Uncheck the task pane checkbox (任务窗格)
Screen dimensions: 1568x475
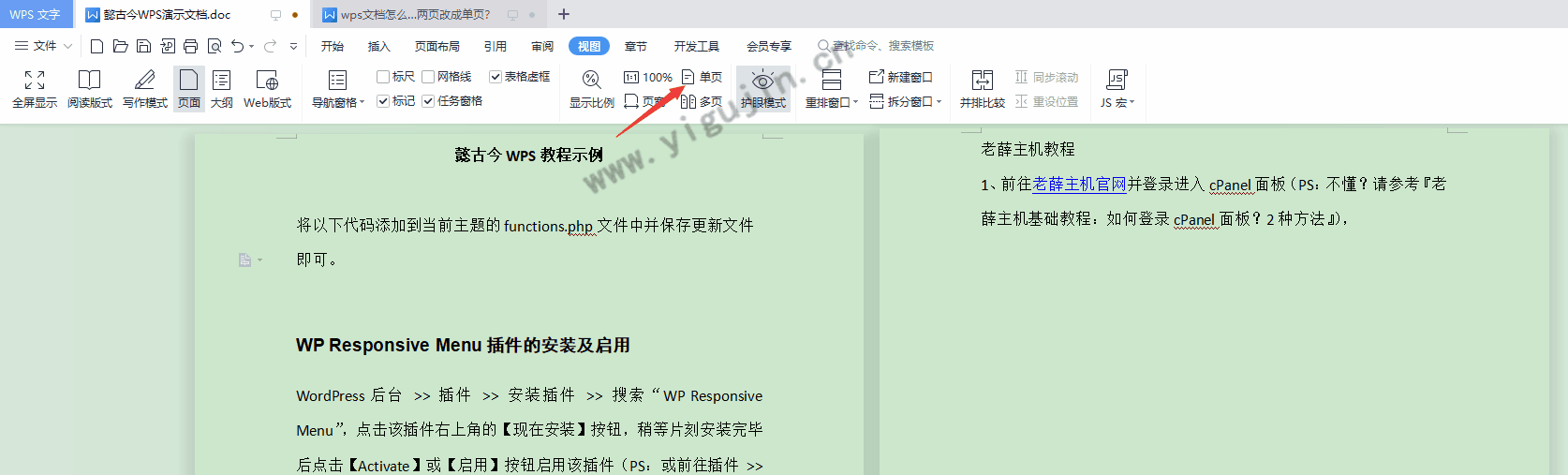click(452, 101)
